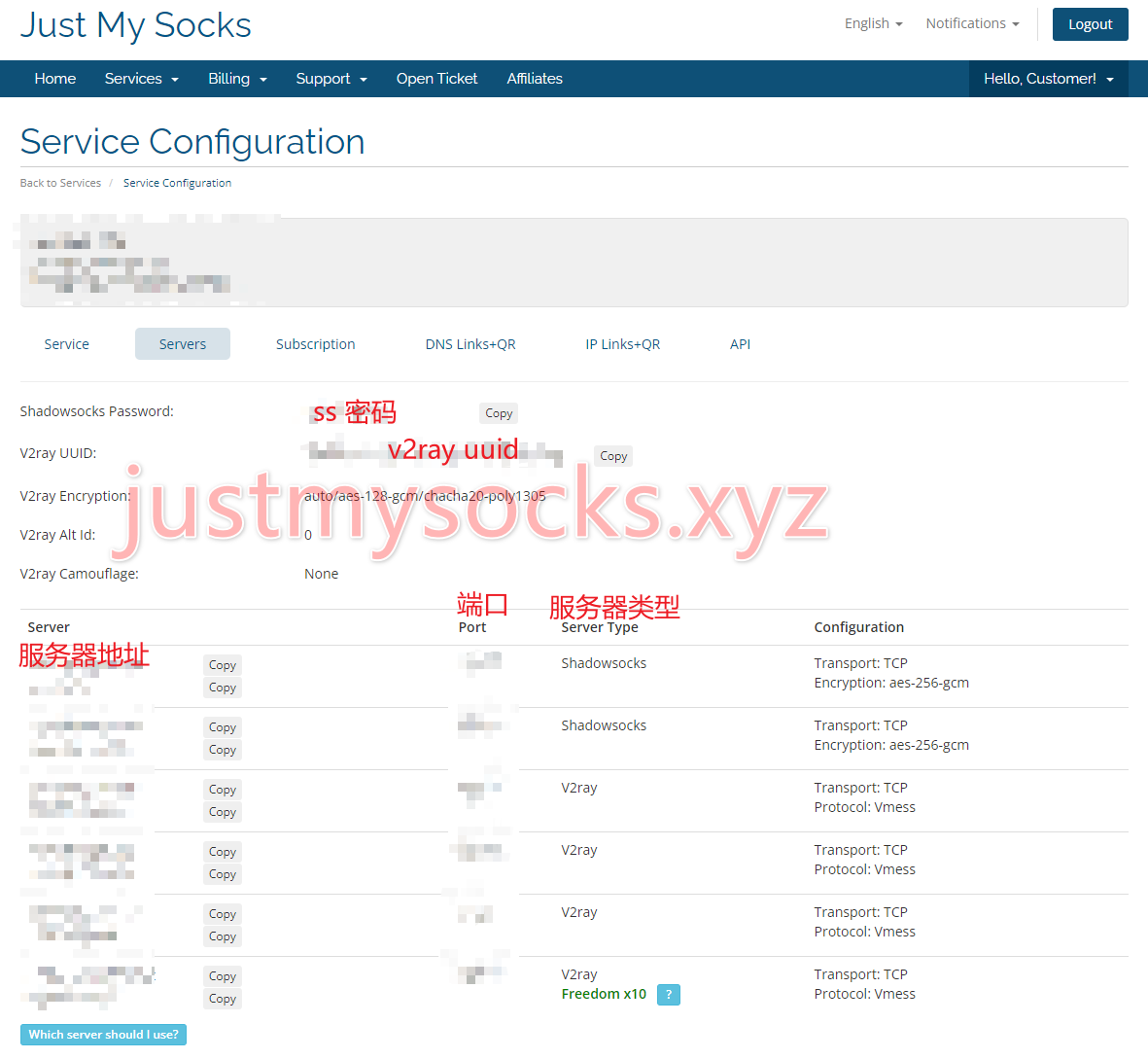Image resolution: width=1148 pixels, height=1059 pixels.
Task: Click the Which server should I use? button
Action: click(103, 1034)
